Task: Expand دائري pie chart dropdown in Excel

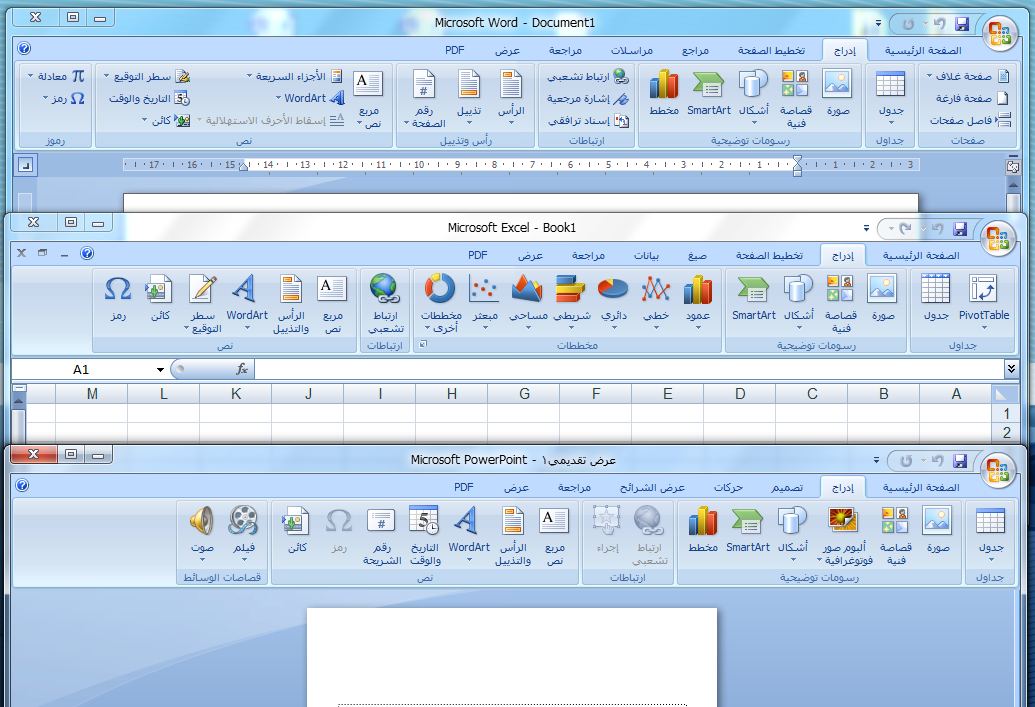Action: [613, 327]
